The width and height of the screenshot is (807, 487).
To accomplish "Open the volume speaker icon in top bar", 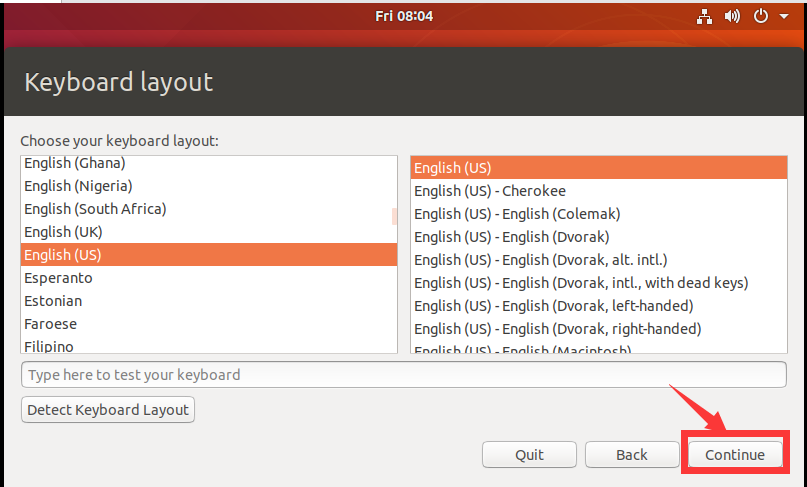I will point(732,16).
